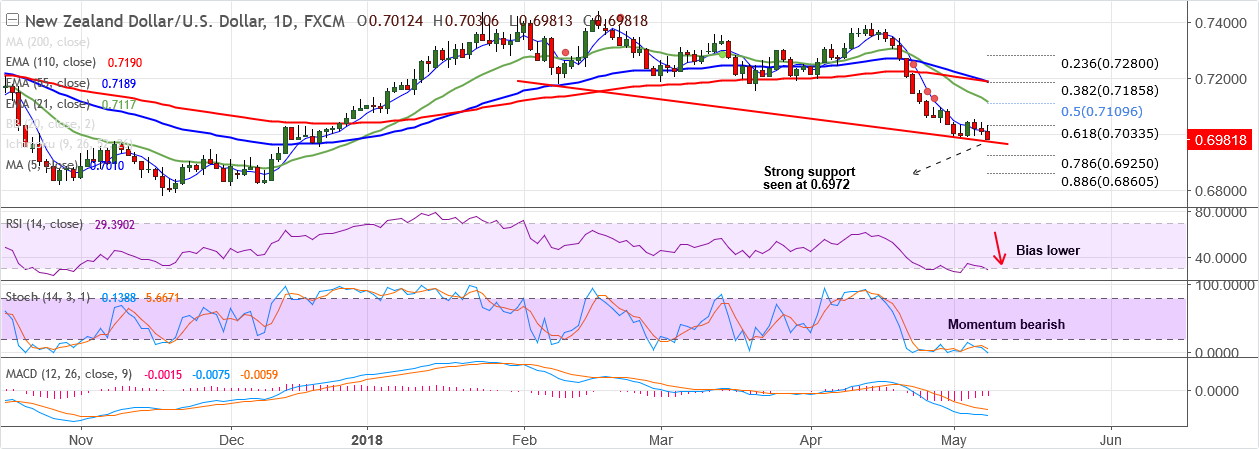Select the EMA (21, close) legend label

click(46, 104)
